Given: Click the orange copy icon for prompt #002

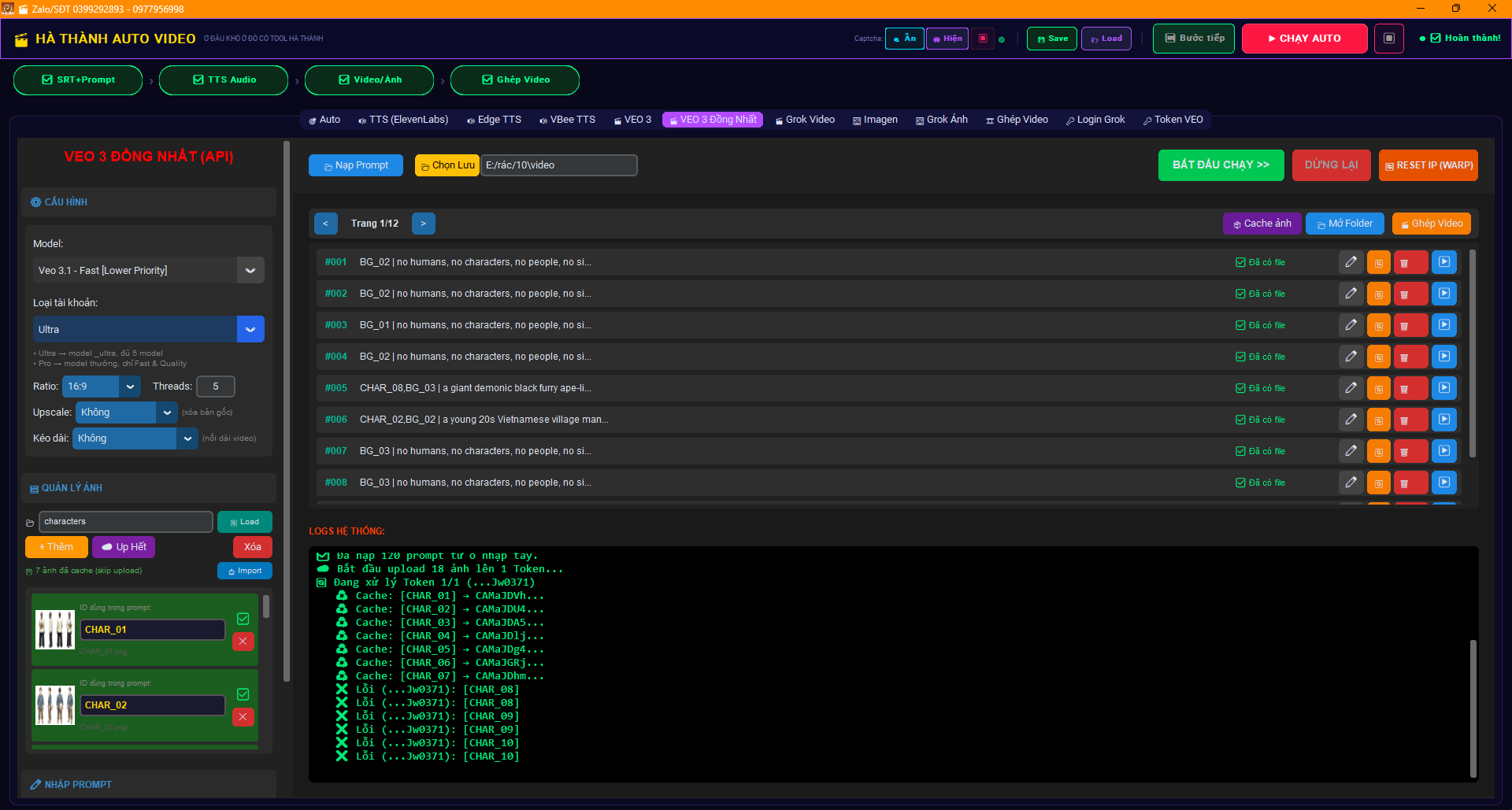Looking at the screenshot, I should click(1378, 294).
